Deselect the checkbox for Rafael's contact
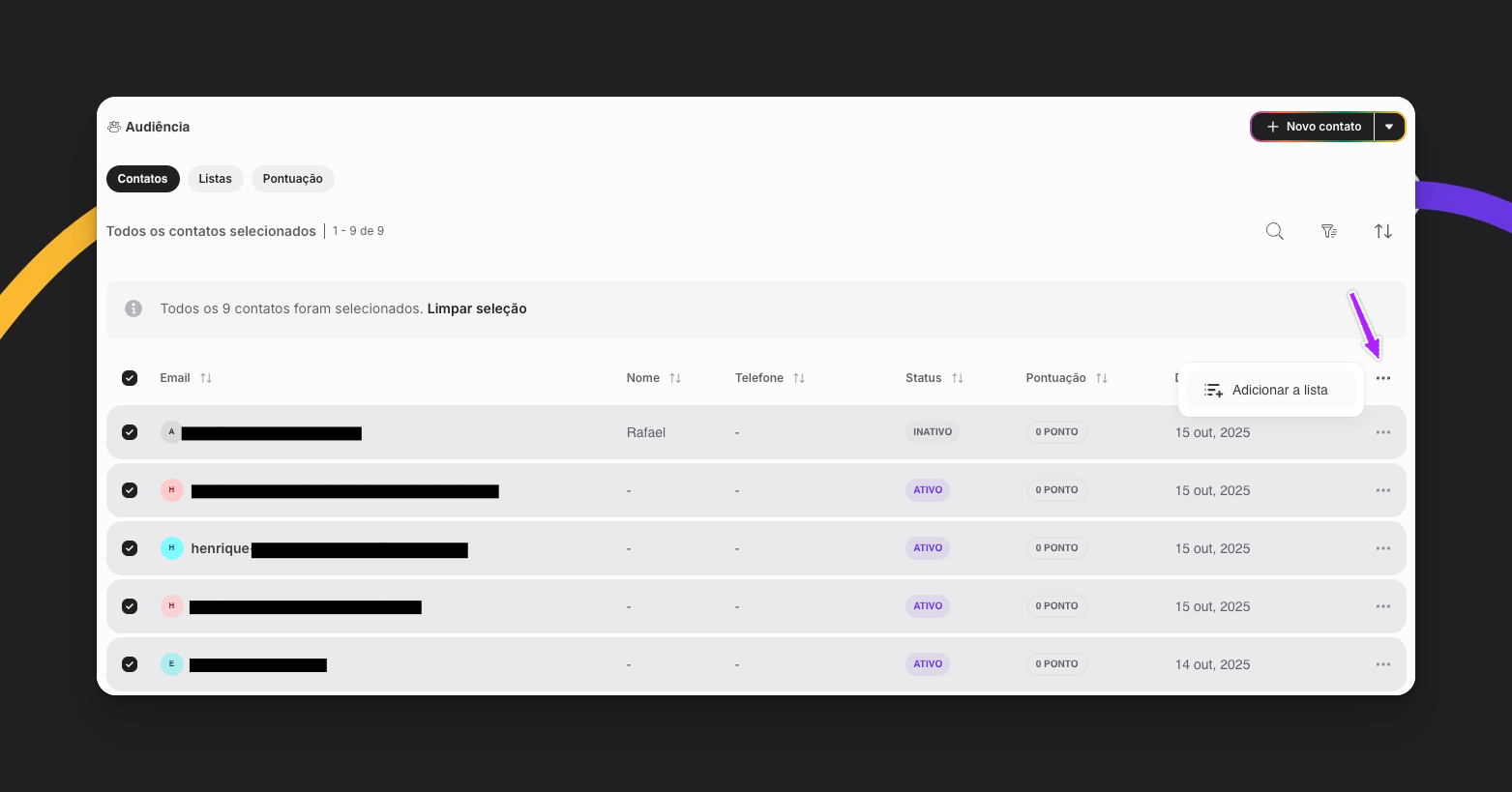1512x792 pixels. point(130,432)
